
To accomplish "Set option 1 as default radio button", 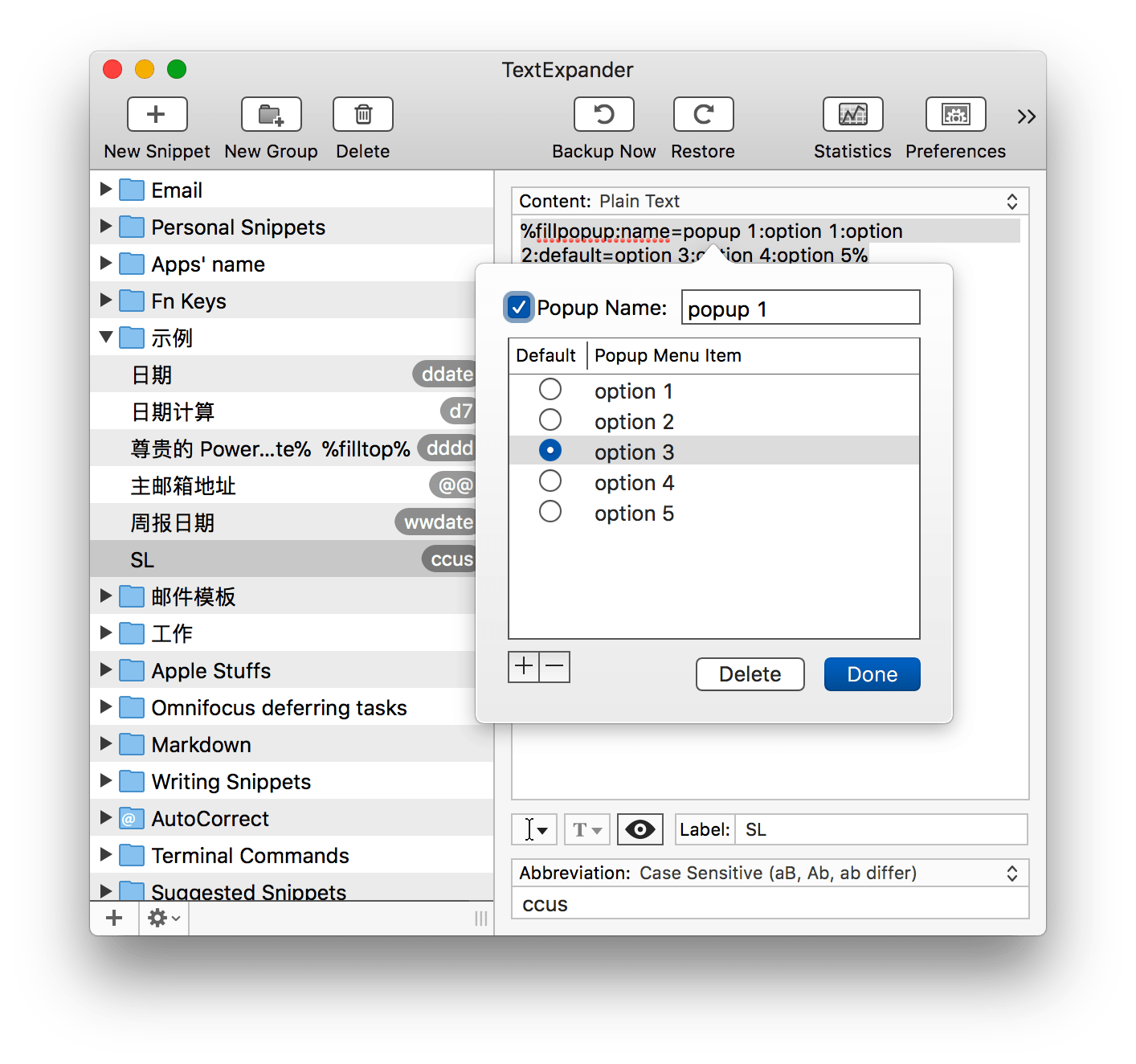I will pos(550,390).
